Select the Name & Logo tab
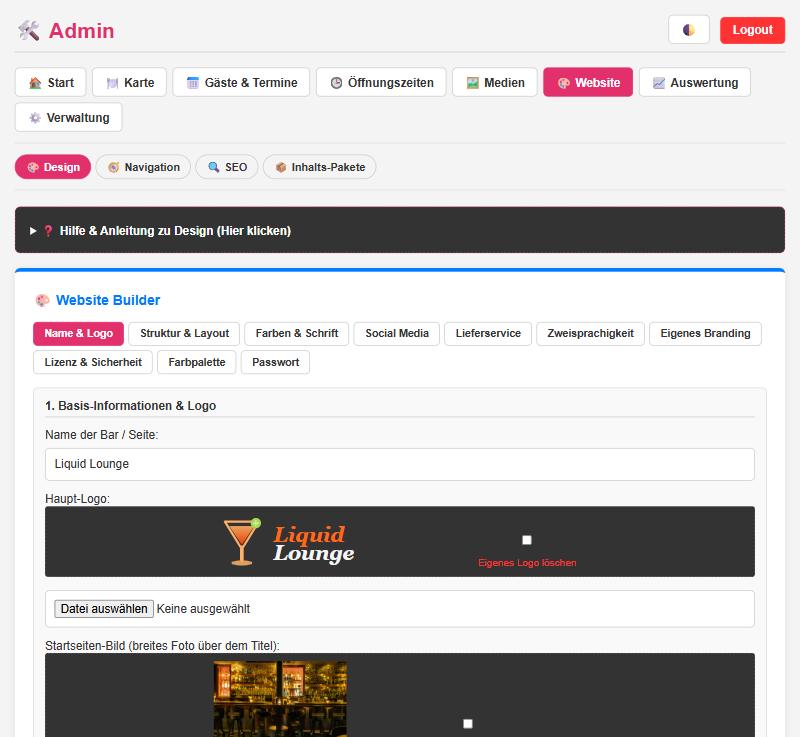The height and width of the screenshot is (737, 800). pyautogui.click(x=79, y=334)
